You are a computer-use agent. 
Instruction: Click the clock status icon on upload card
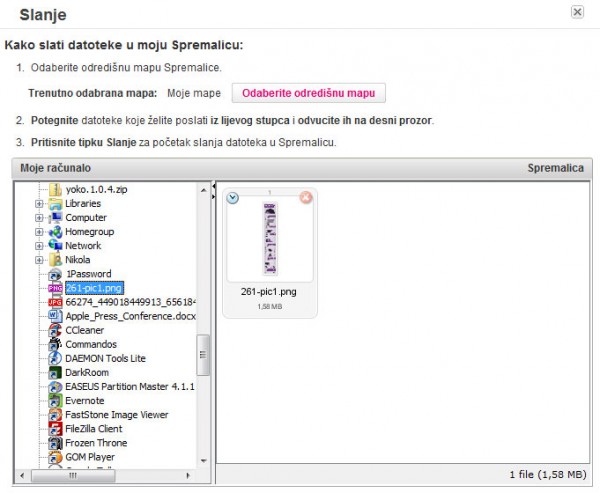pos(233,198)
